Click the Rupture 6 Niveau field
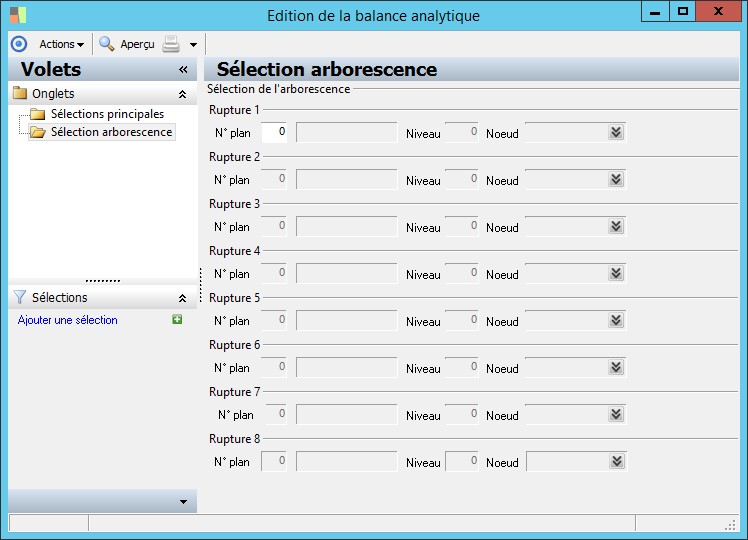Image resolution: width=748 pixels, height=540 pixels. tap(462, 367)
